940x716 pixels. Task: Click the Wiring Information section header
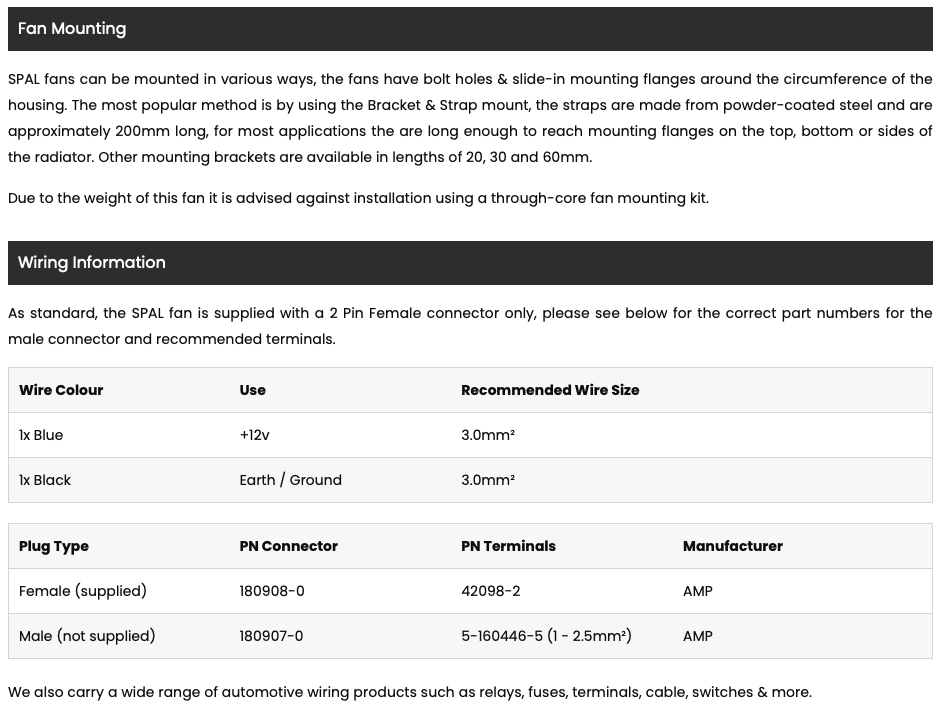tap(470, 263)
